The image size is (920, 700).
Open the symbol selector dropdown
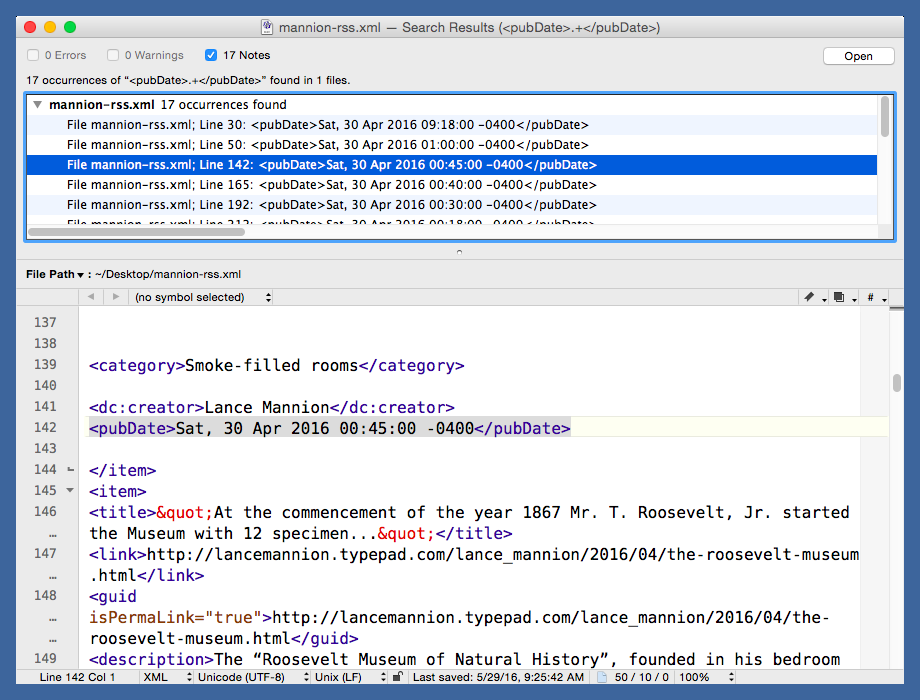(x=202, y=297)
